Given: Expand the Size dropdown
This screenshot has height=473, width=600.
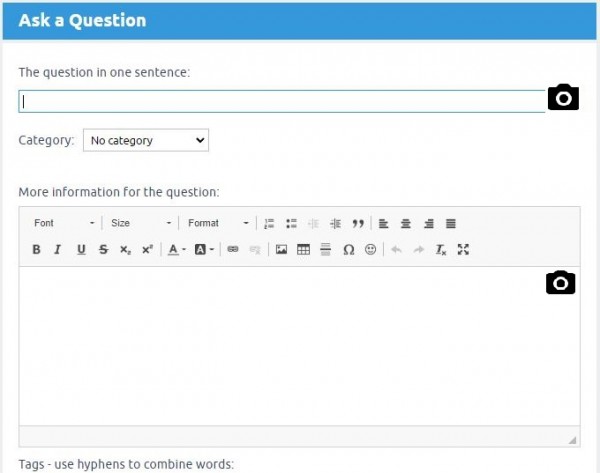Looking at the screenshot, I should tap(140, 223).
